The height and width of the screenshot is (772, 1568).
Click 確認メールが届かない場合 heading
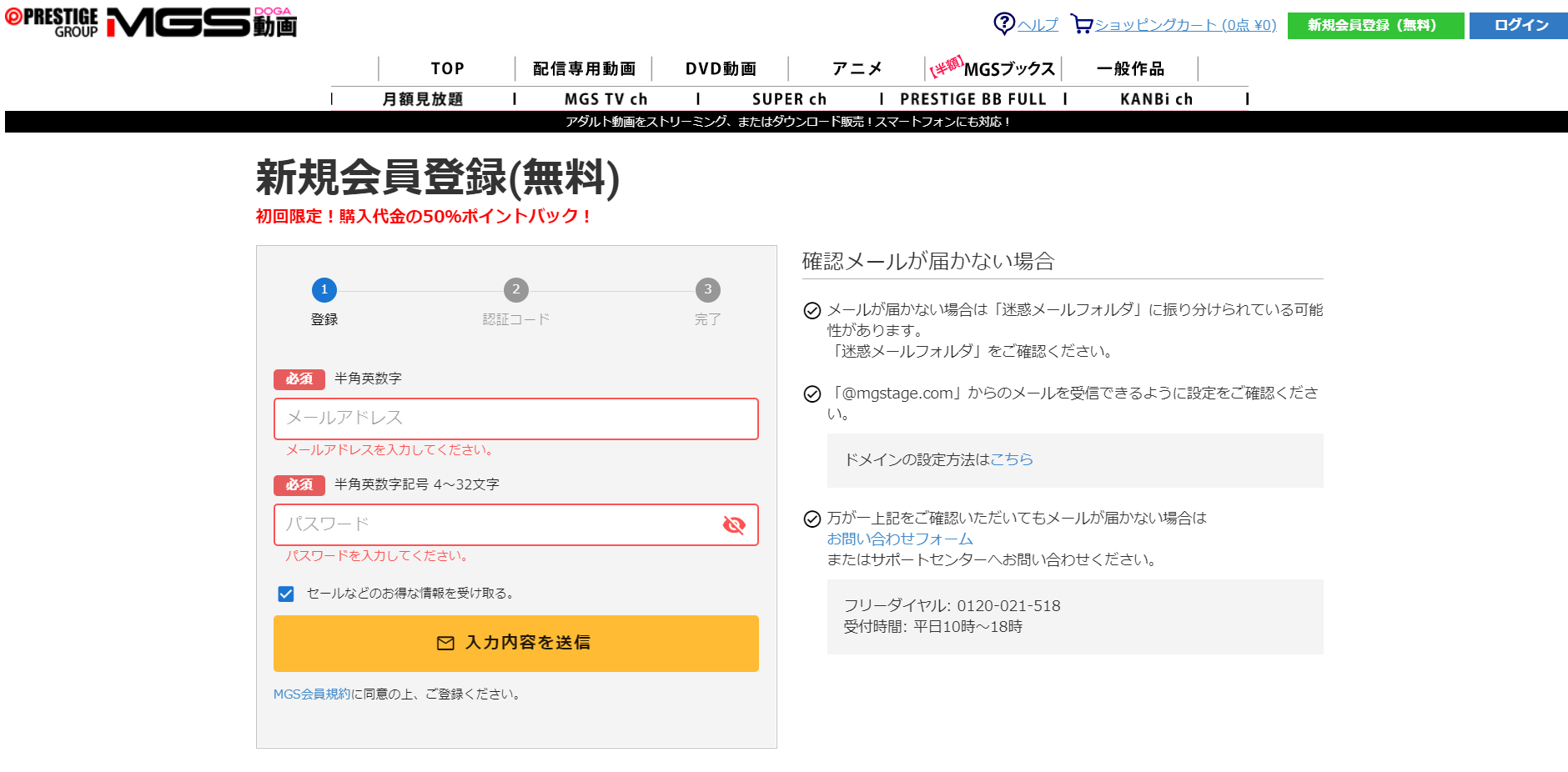[928, 262]
